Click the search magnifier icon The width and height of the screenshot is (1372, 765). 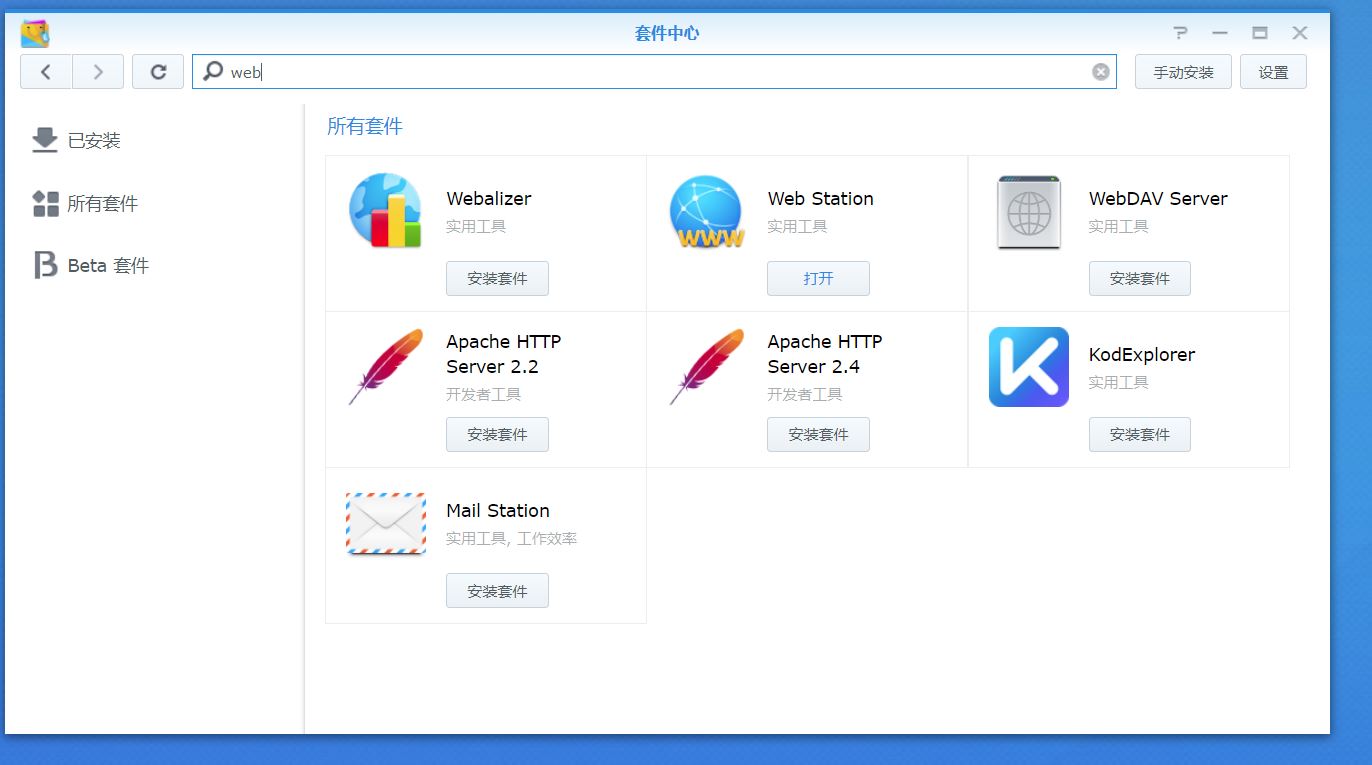211,71
